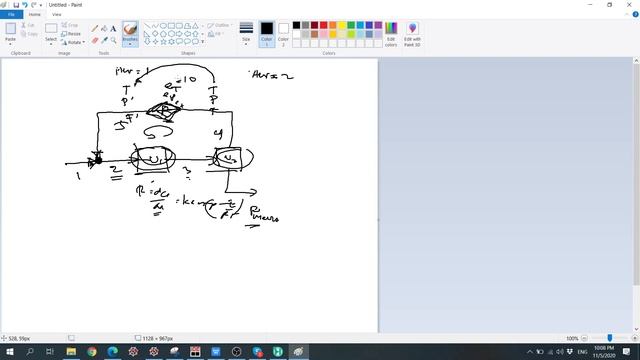Select the Text tool (A)

113,29
